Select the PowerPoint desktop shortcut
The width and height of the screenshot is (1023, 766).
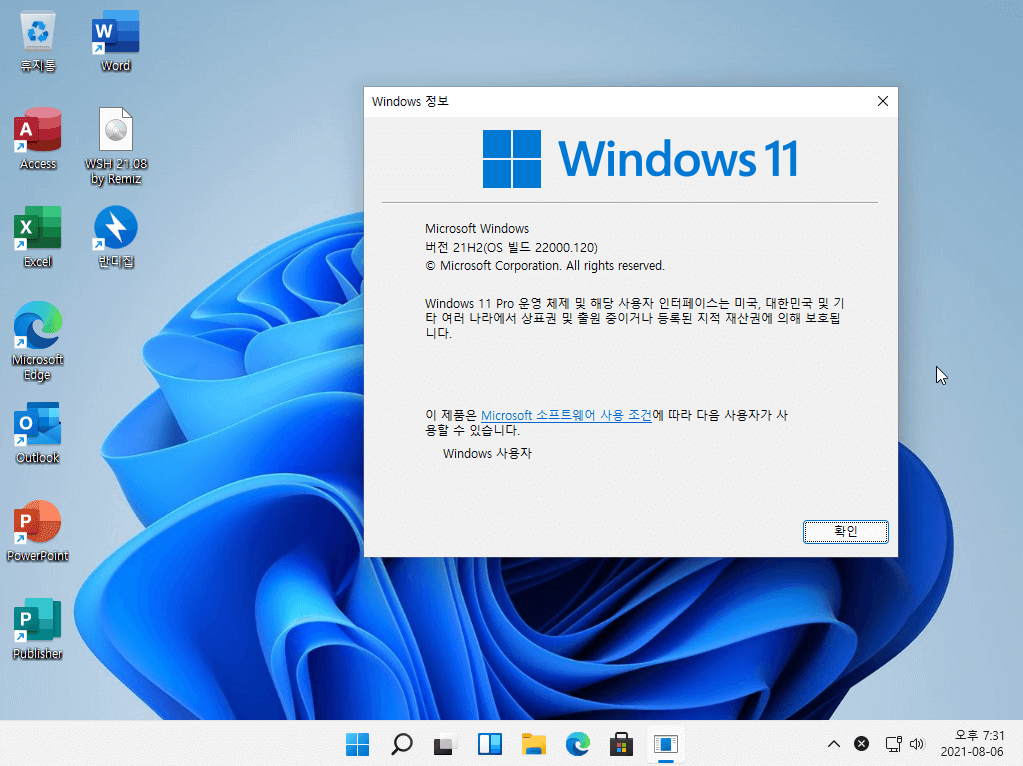(38, 530)
